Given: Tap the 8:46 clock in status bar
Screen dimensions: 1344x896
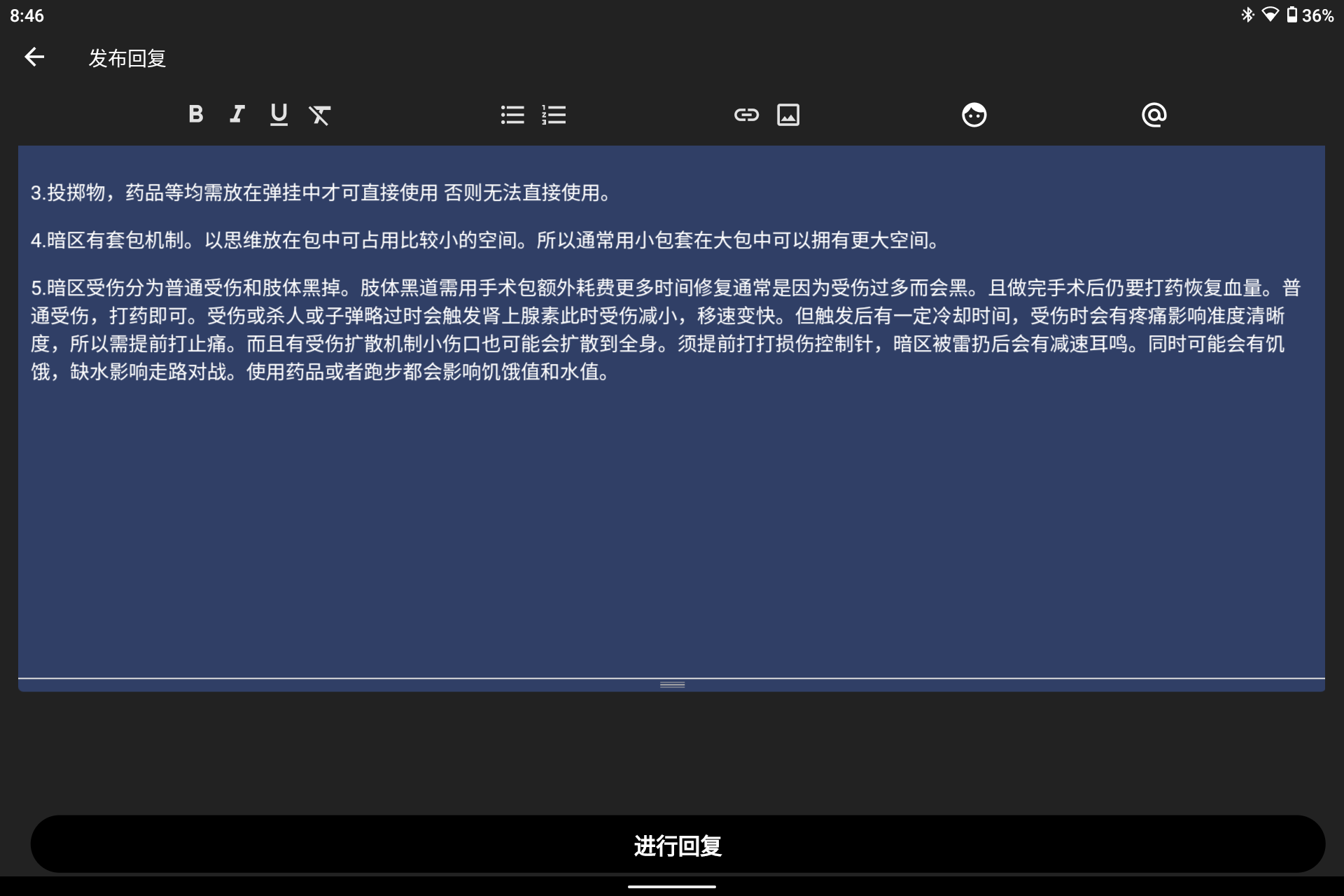Looking at the screenshot, I should pyautogui.click(x=27, y=15).
